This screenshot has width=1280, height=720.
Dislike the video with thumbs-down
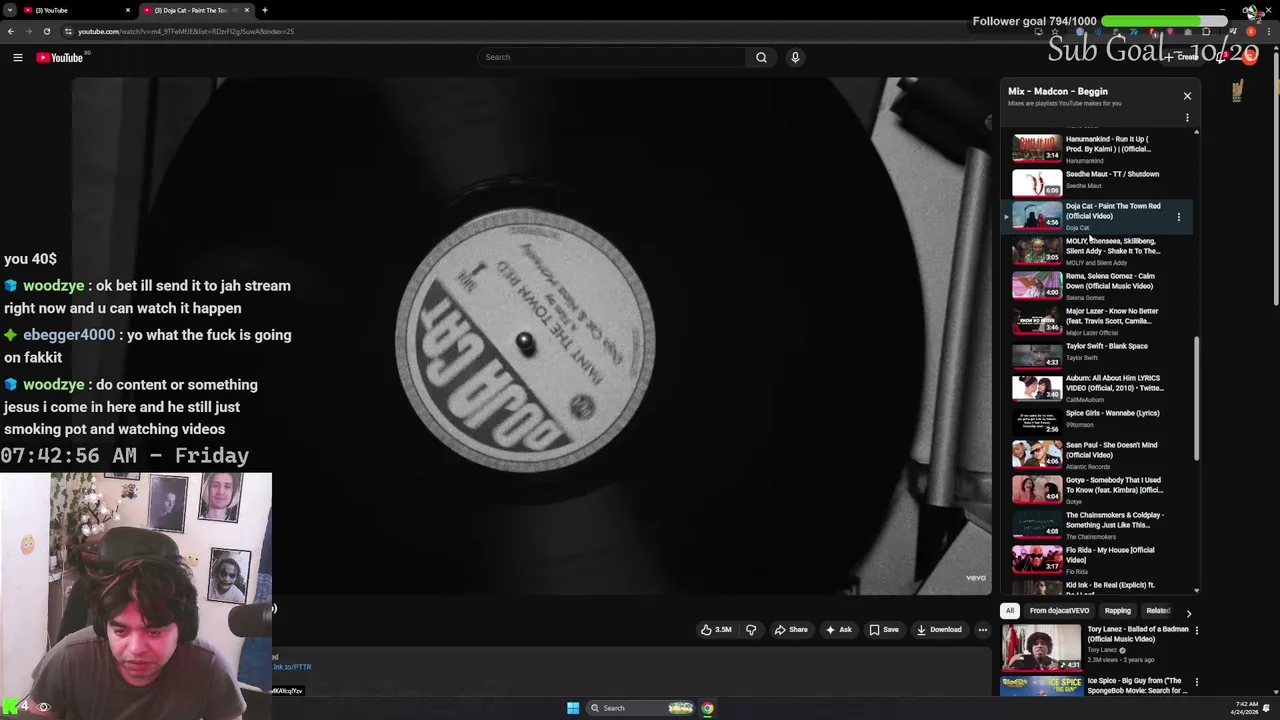pyautogui.click(x=751, y=630)
